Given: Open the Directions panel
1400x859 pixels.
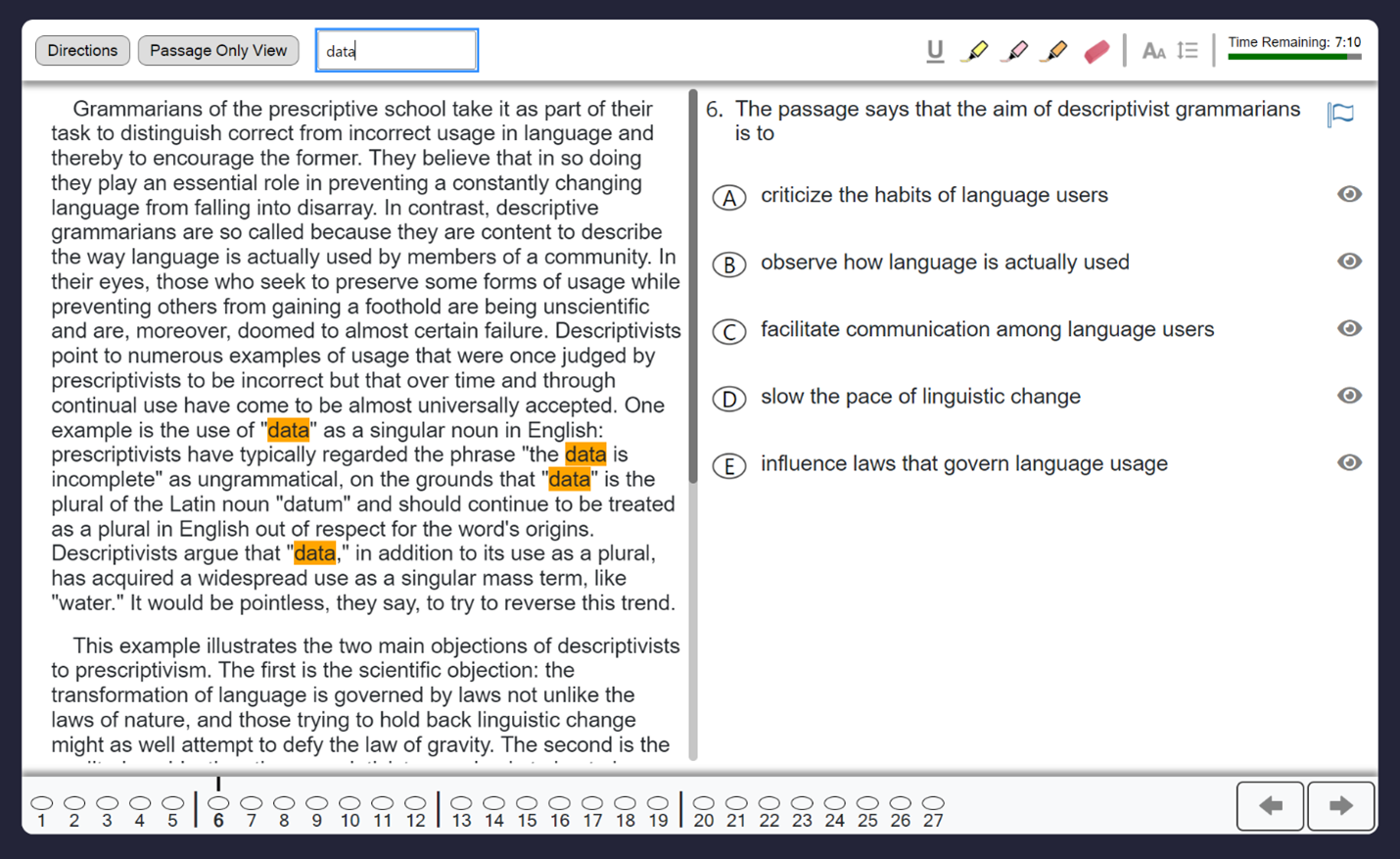Looking at the screenshot, I should (82, 50).
